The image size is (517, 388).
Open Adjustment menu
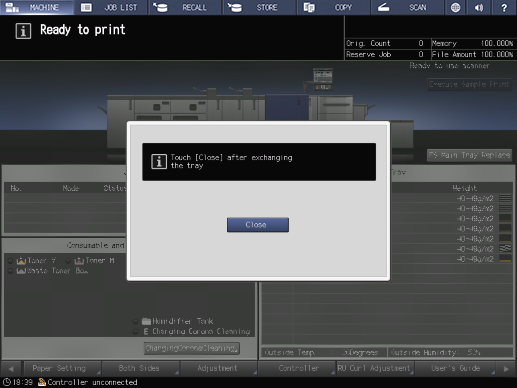(x=219, y=368)
